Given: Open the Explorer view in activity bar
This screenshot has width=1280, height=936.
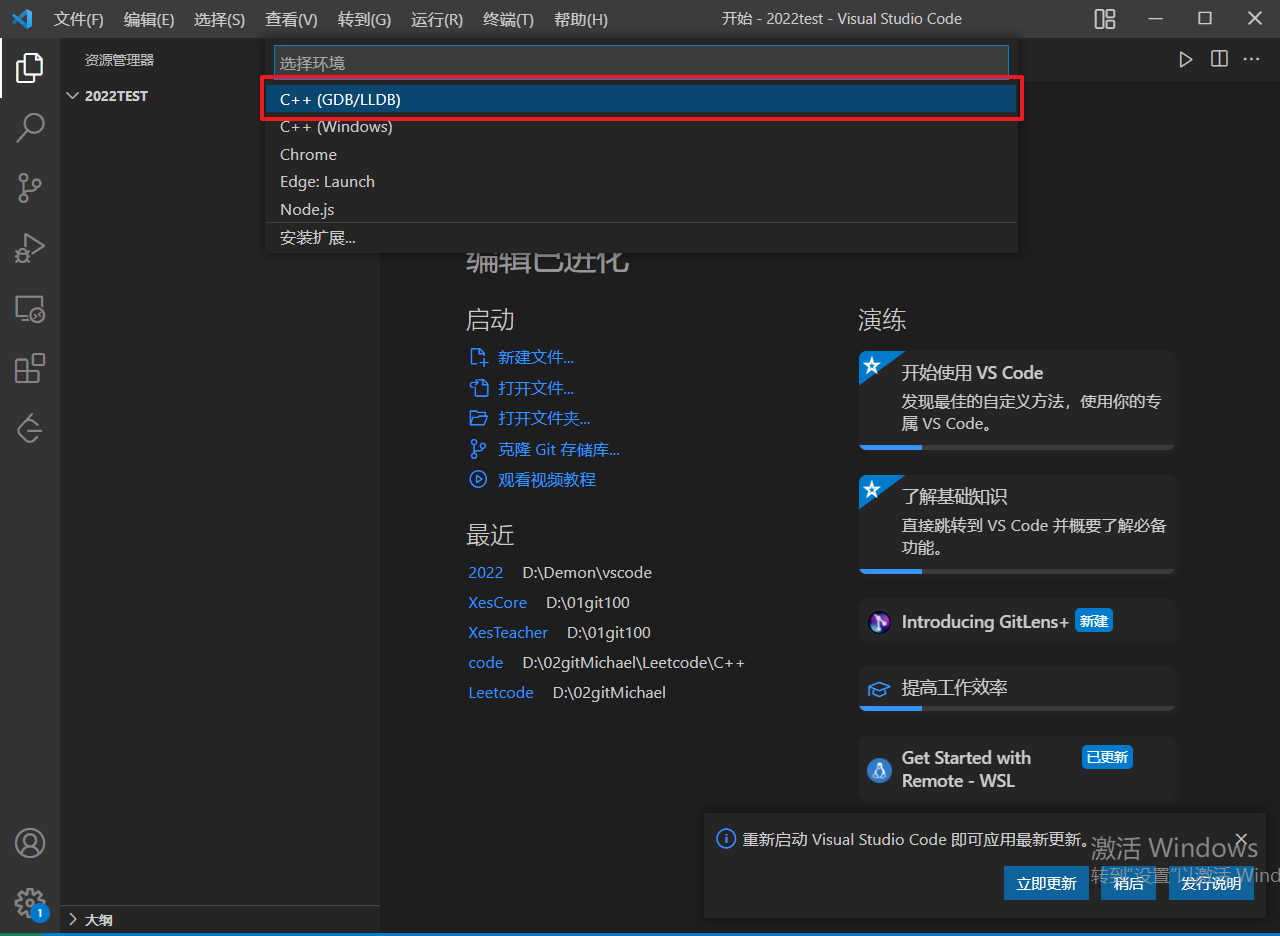Looking at the screenshot, I should click(x=30, y=68).
